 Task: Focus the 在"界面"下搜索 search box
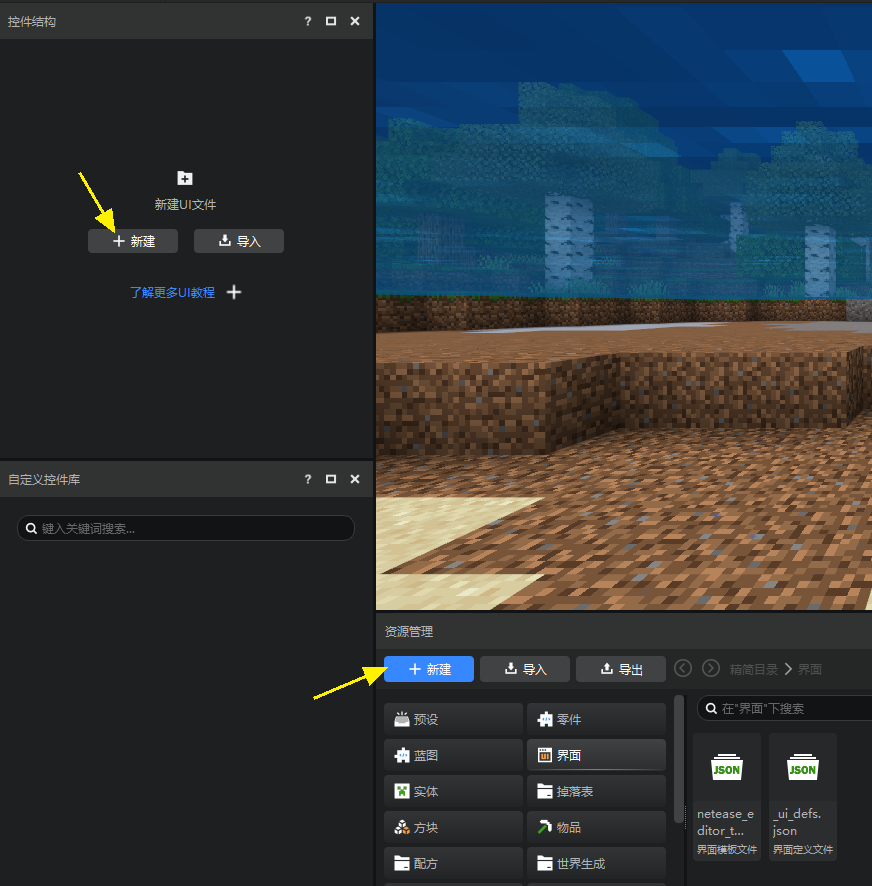[786, 709]
